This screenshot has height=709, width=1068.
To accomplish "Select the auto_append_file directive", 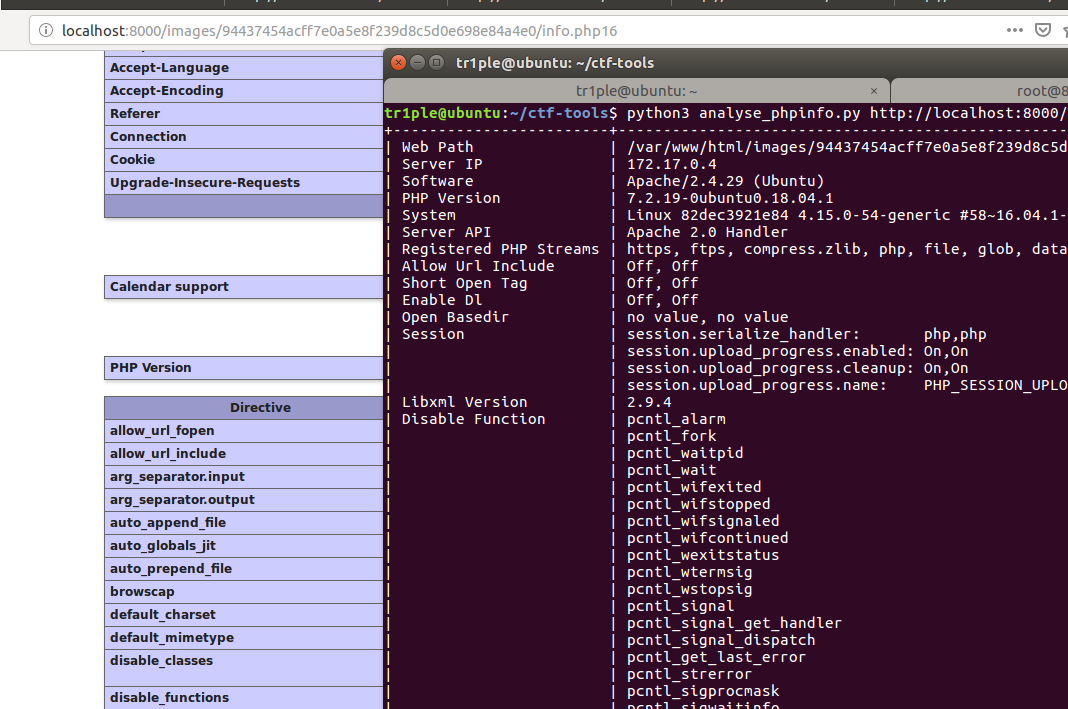I will [x=244, y=522].
